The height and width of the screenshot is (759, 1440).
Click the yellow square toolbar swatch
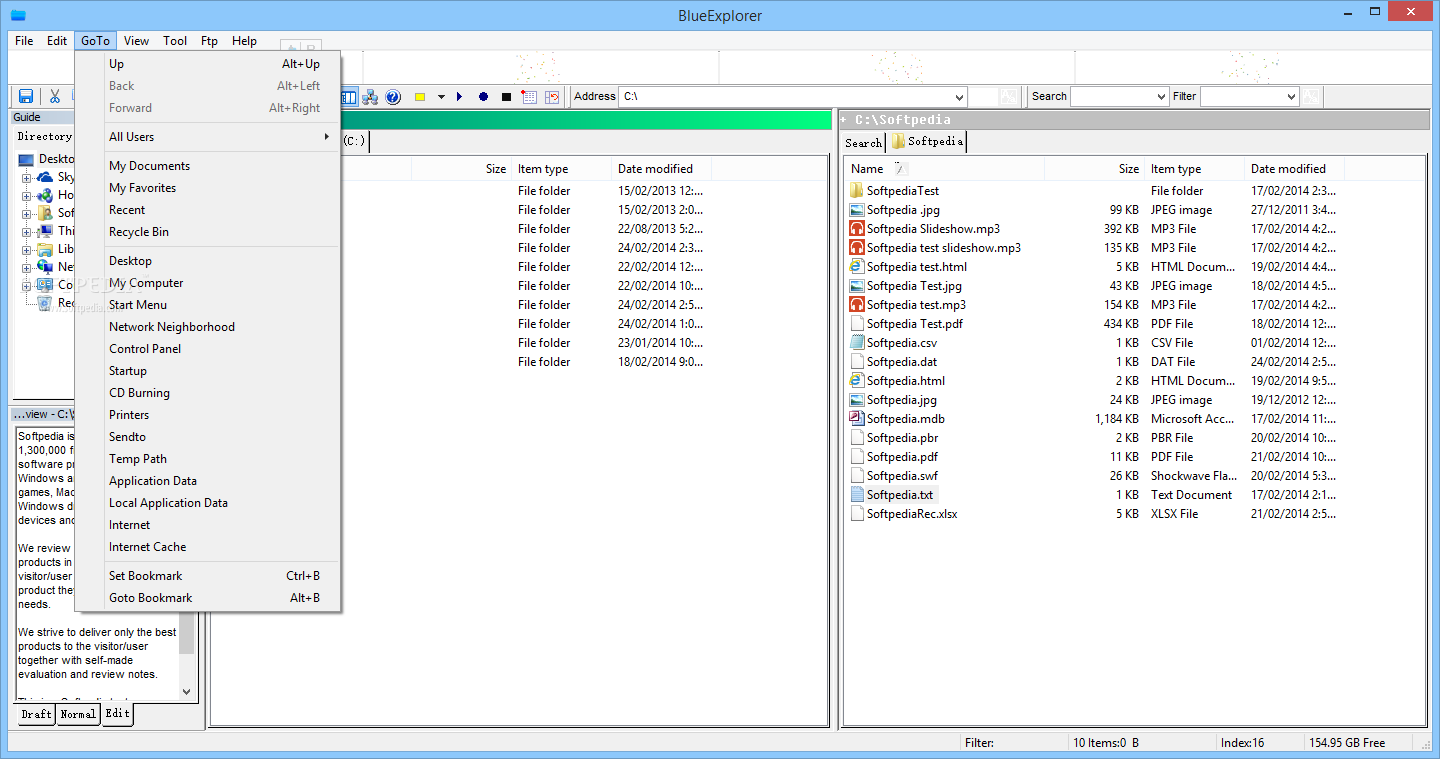pos(420,97)
